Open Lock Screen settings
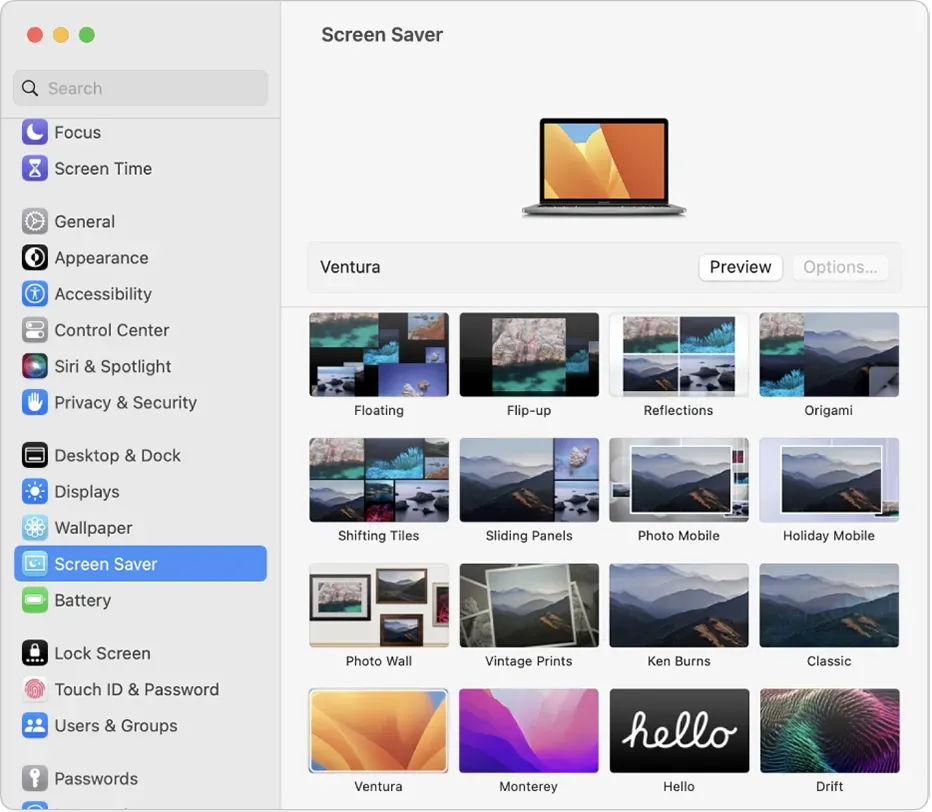The width and height of the screenshot is (932, 812). [102, 653]
